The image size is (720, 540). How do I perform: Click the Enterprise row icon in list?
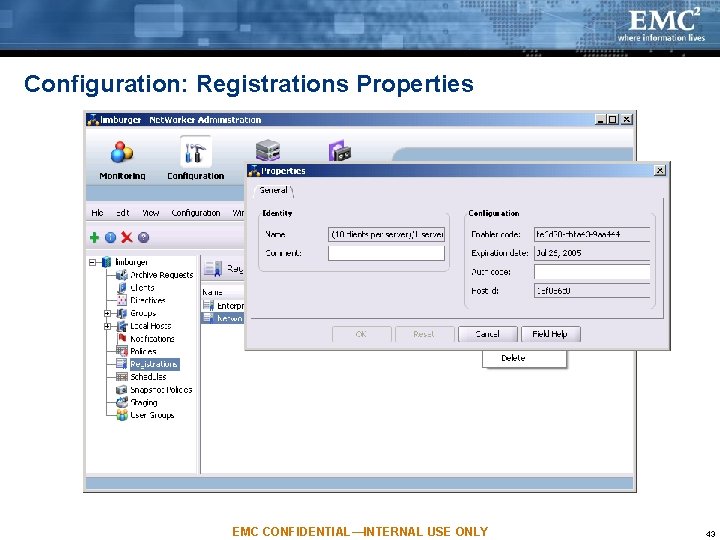208,305
